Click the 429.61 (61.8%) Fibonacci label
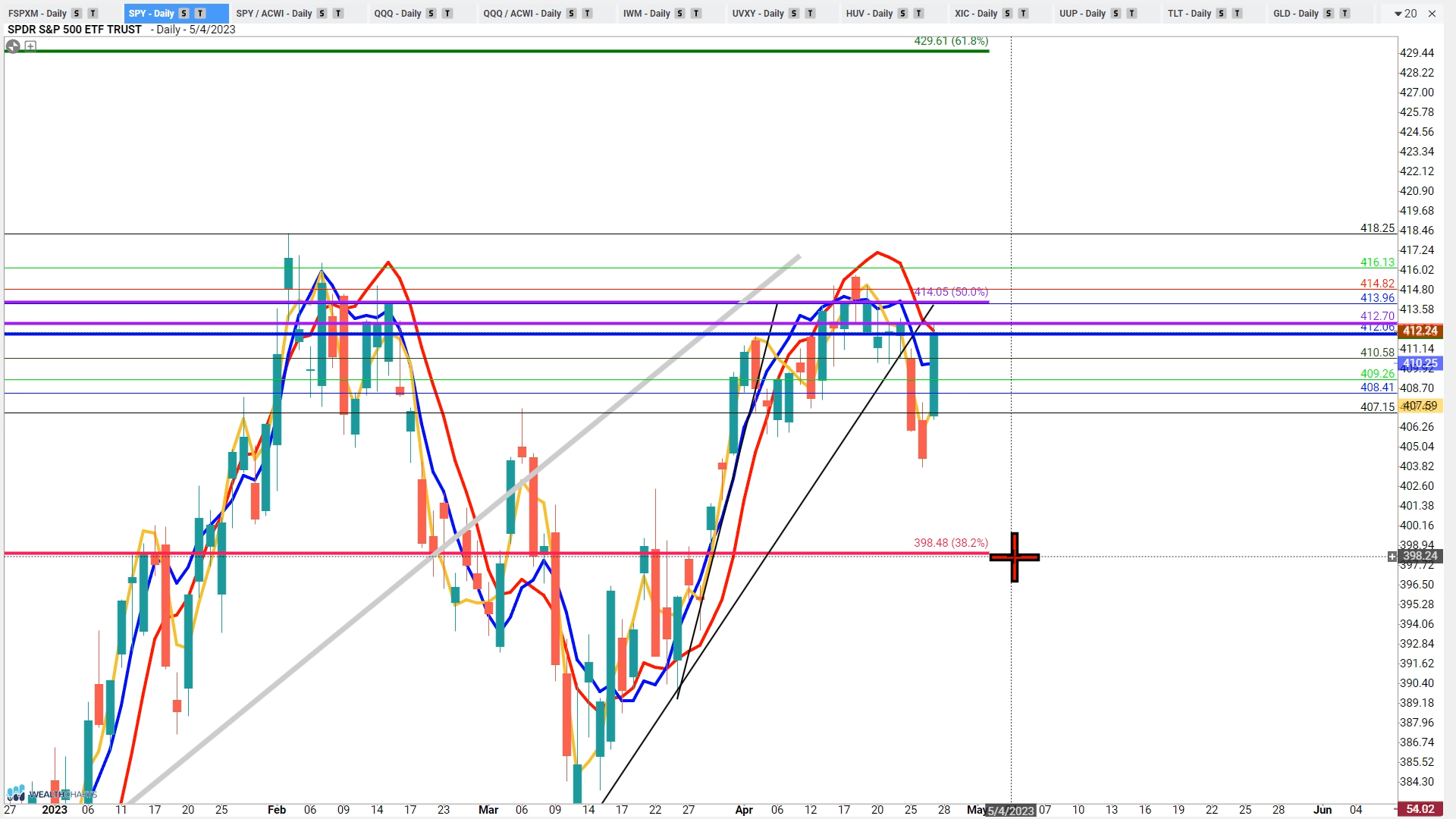The image size is (1456, 819). coord(951,41)
